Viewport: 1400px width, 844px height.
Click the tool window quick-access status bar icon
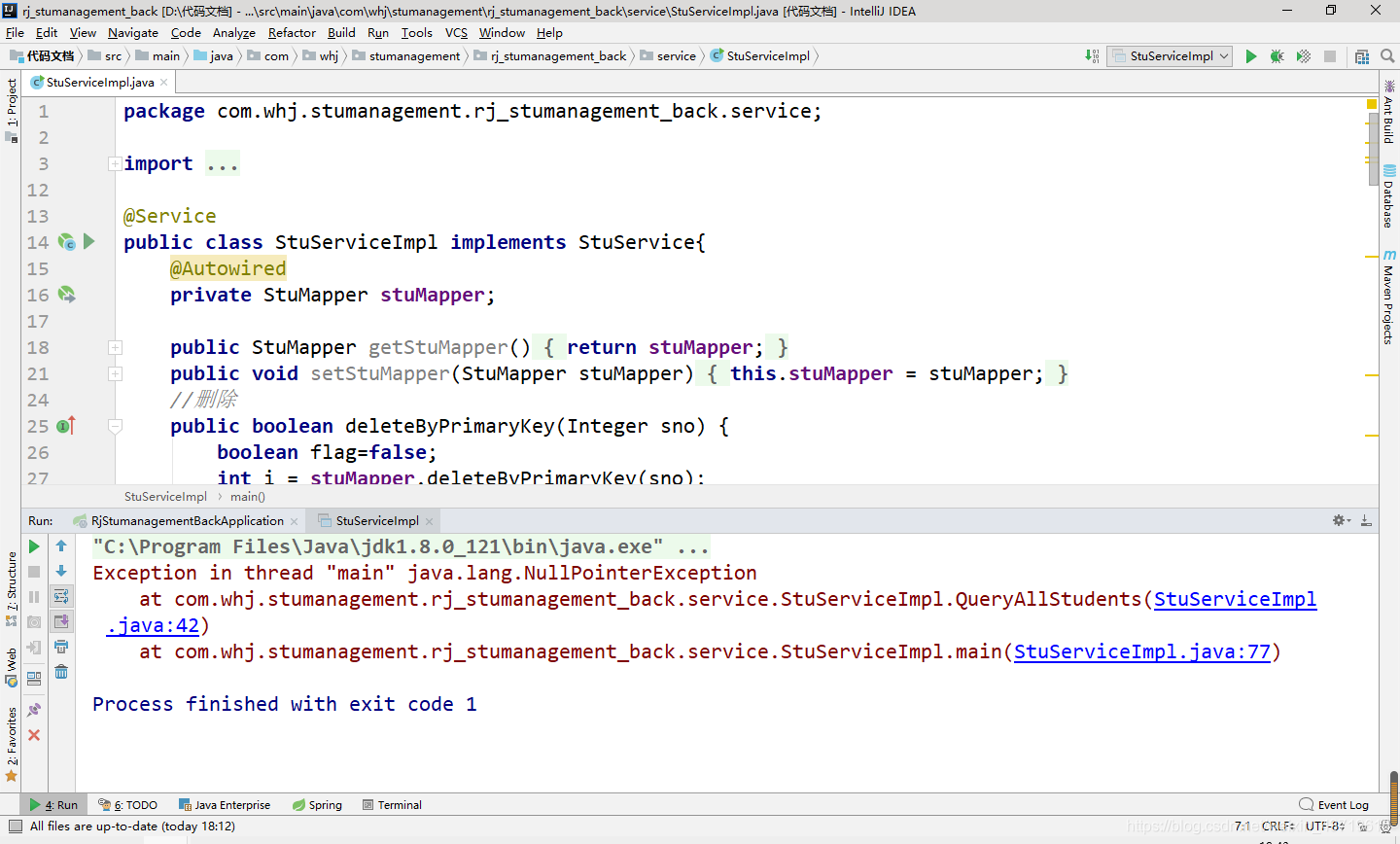[x=15, y=826]
